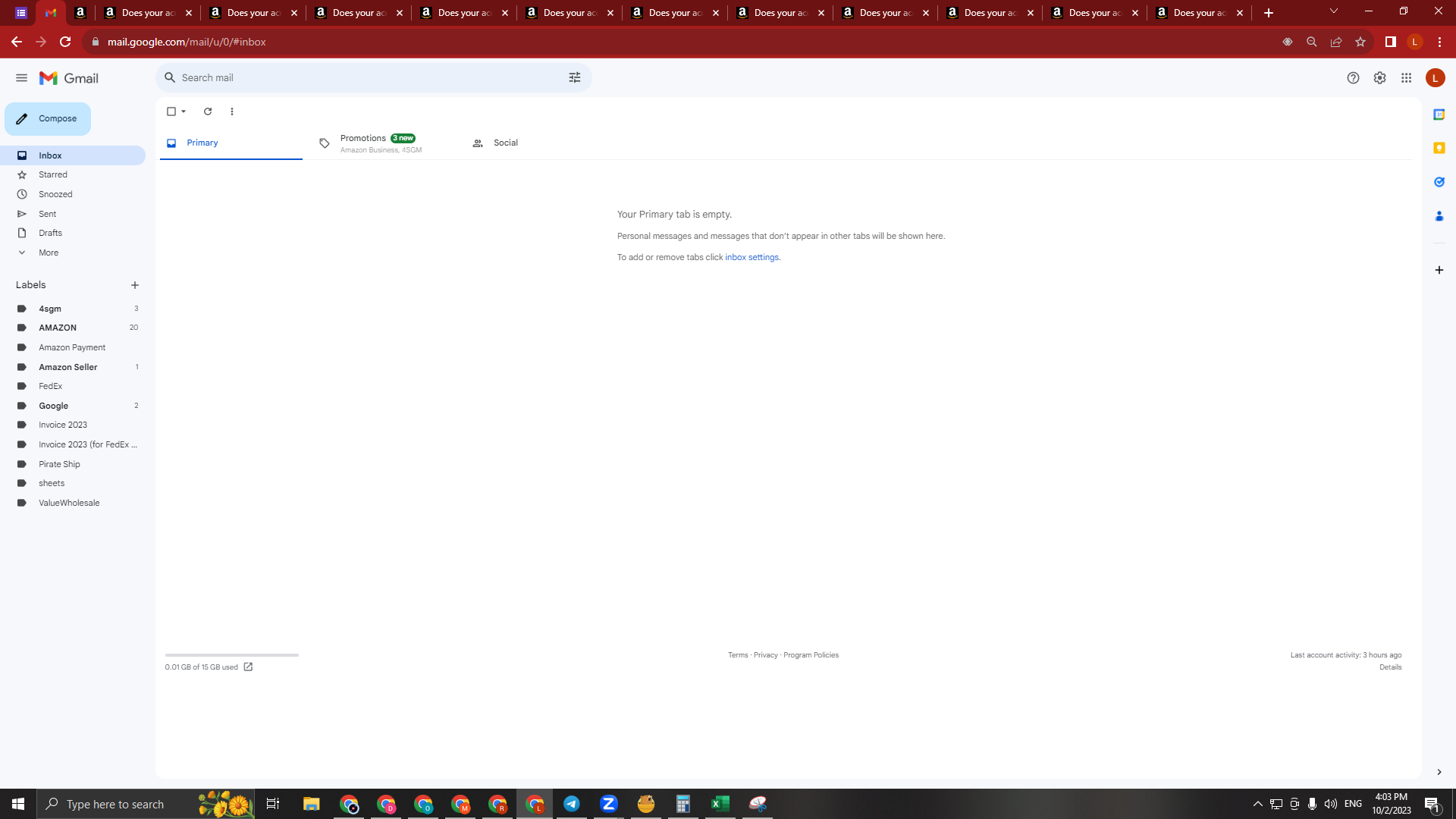The height and width of the screenshot is (819, 1456).
Task: Open the FedEx label
Action: click(73, 386)
